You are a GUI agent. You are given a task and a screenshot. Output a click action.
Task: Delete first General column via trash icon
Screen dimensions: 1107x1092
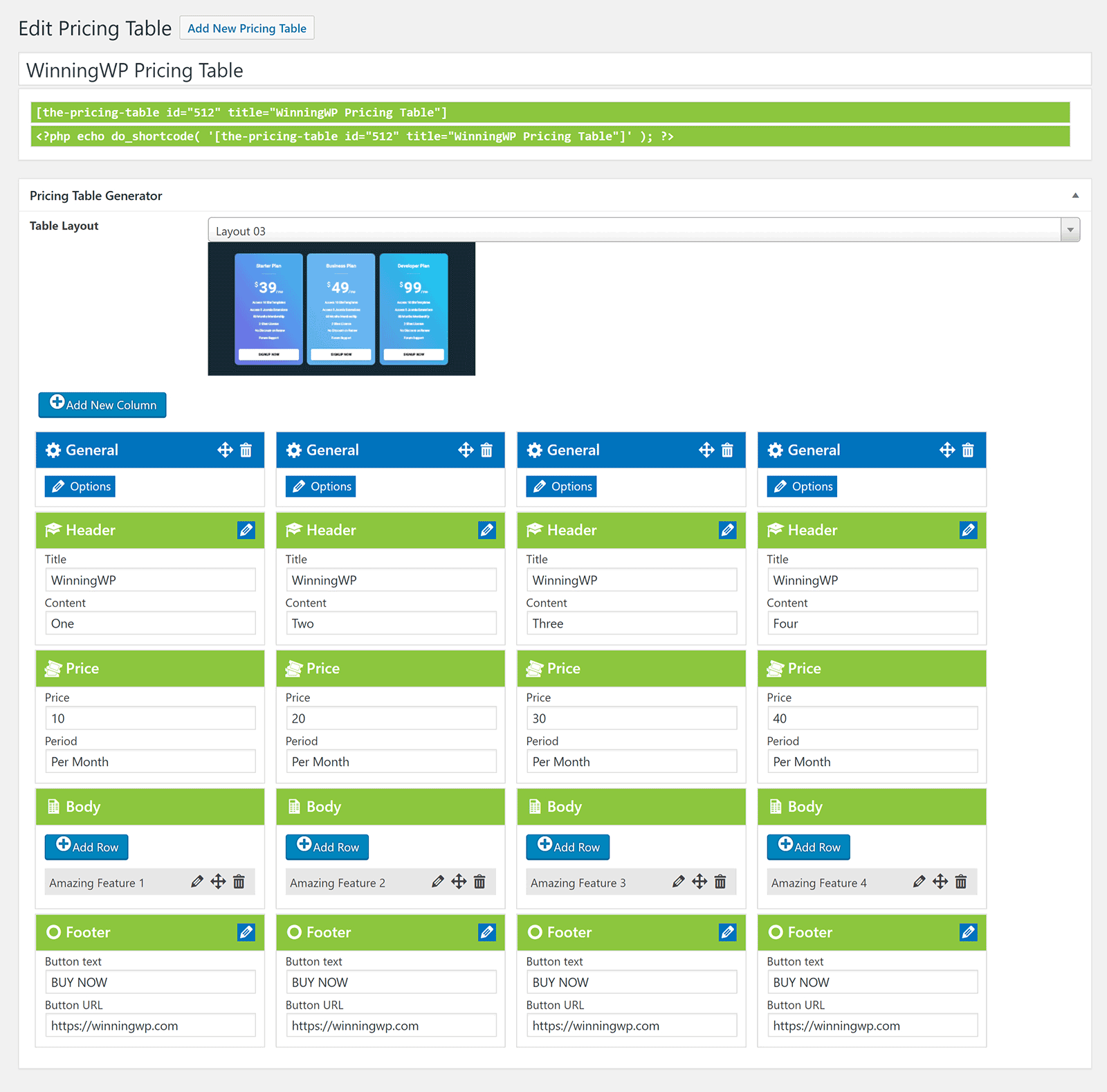point(246,450)
